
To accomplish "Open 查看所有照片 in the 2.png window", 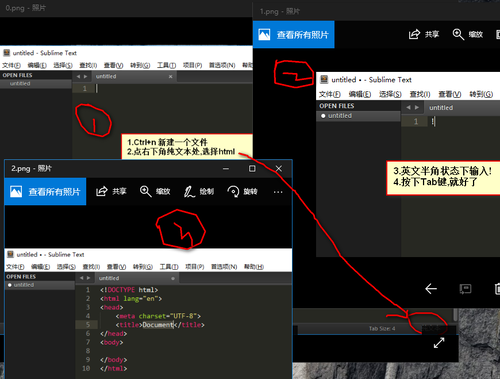I will (45, 191).
